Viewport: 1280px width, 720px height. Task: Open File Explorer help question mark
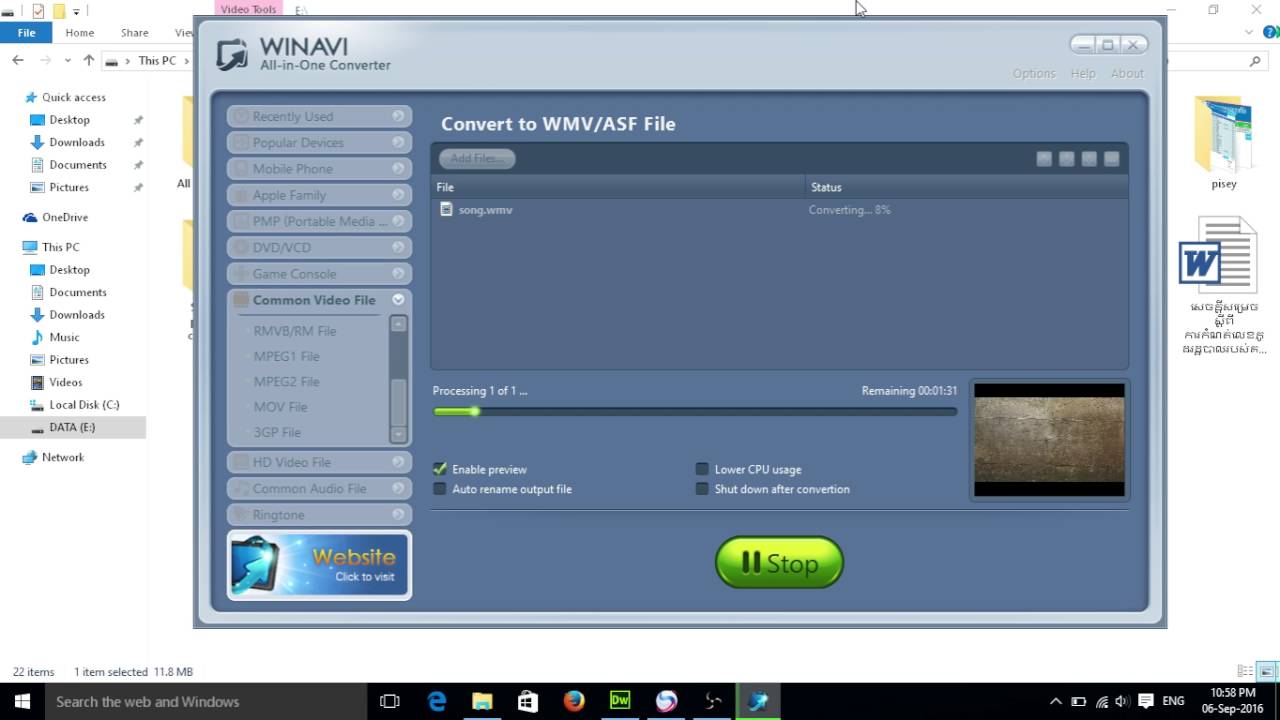1271,32
